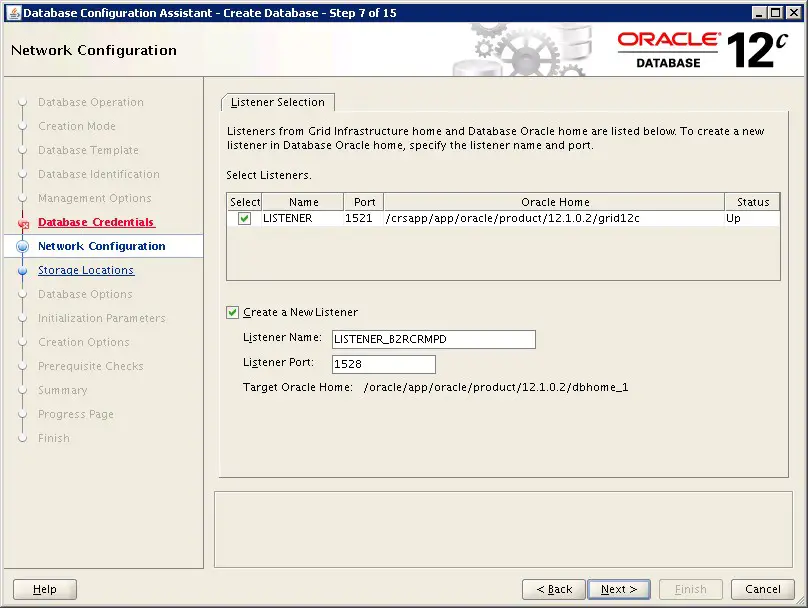Screen dimensions: 808x608
Task: Go back with the Back button
Action: [x=554, y=589]
